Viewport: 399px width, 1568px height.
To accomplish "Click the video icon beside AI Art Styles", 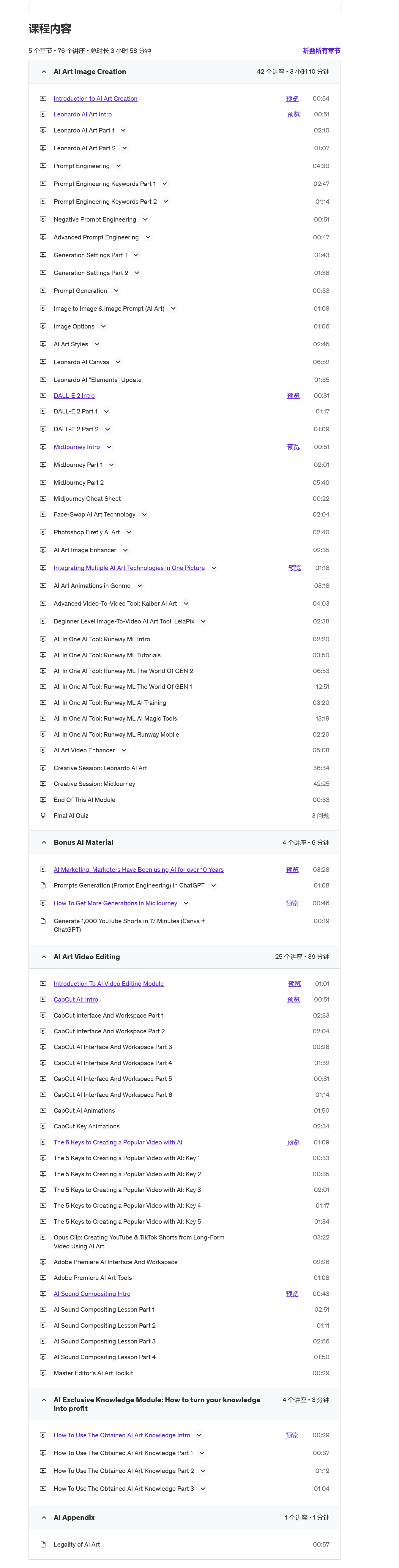I will pyautogui.click(x=43, y=344).
